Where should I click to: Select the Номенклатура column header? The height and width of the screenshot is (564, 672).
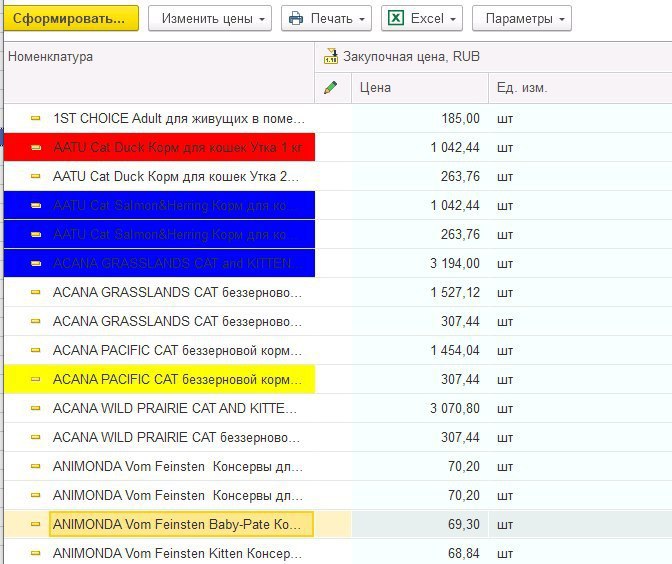tap(159, 72)
